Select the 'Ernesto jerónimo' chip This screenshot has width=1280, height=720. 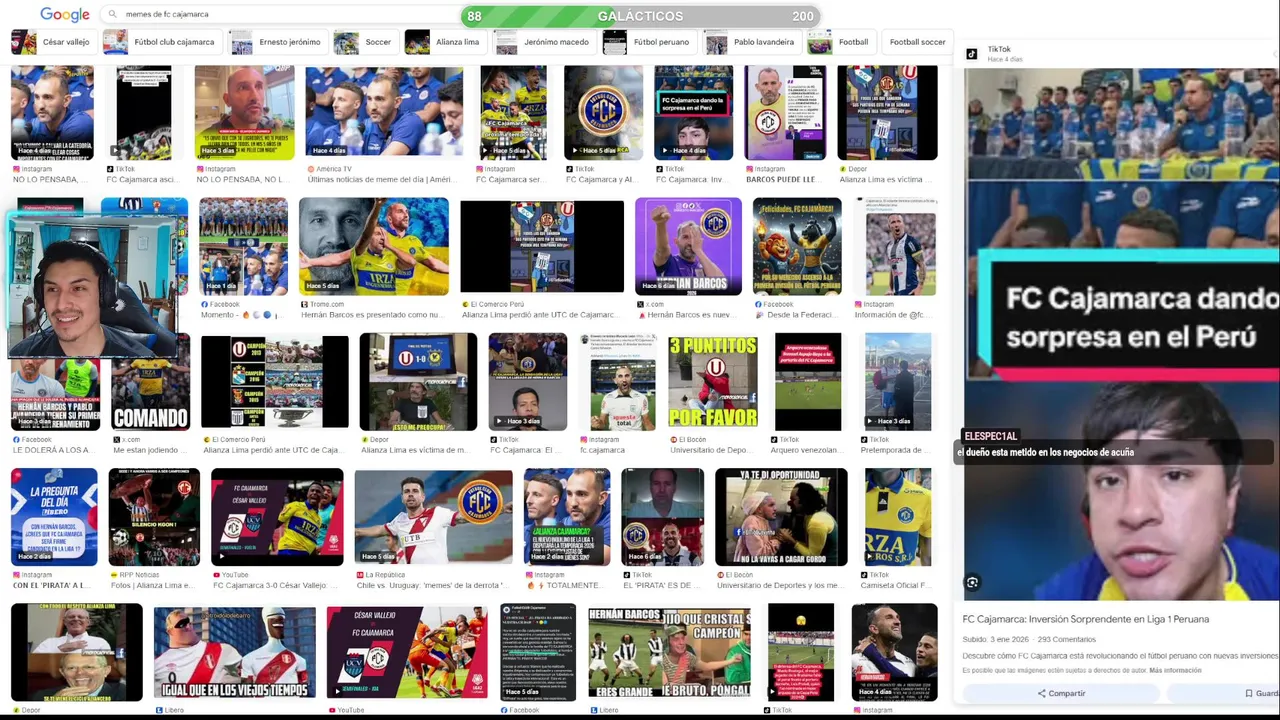[277, 42]
